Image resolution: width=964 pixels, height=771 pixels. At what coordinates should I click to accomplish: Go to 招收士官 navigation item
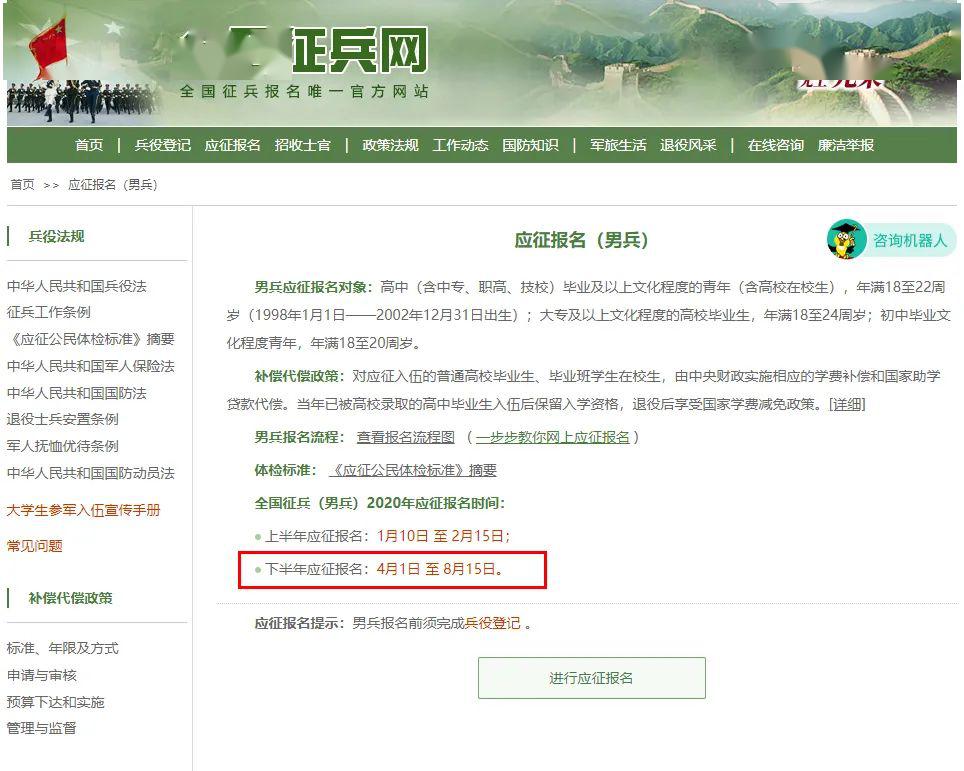(302, 145)
